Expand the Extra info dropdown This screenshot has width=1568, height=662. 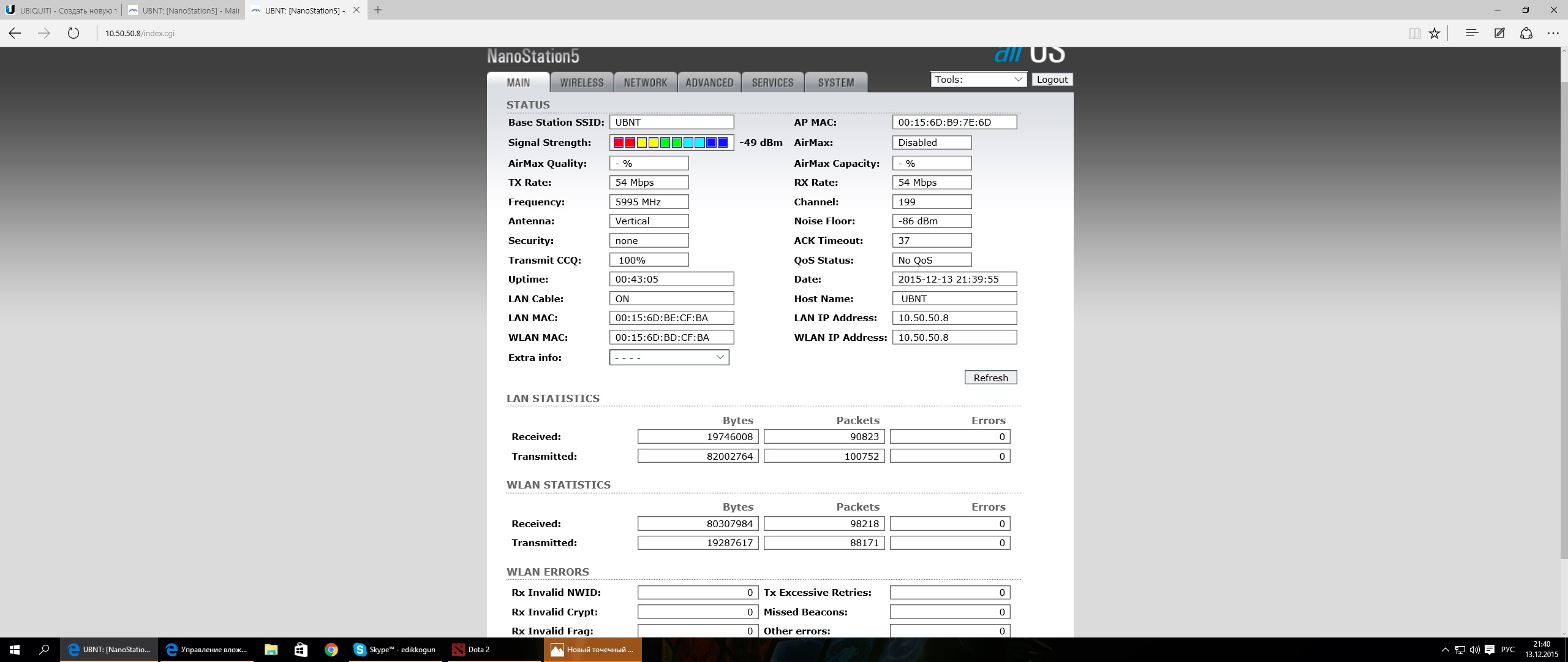tap(669, 357)
